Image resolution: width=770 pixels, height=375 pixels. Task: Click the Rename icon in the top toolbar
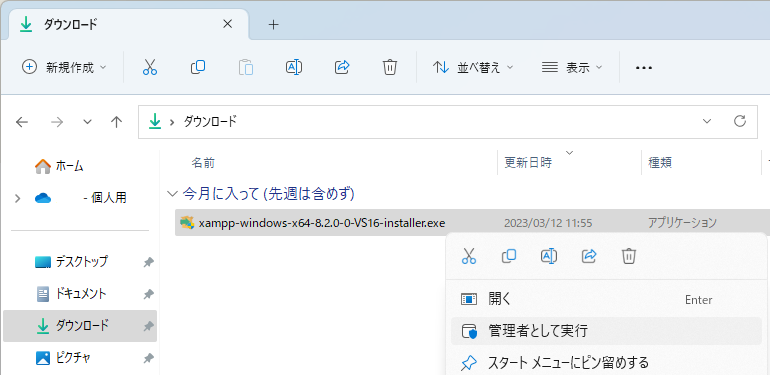click(x=294, y=67)
